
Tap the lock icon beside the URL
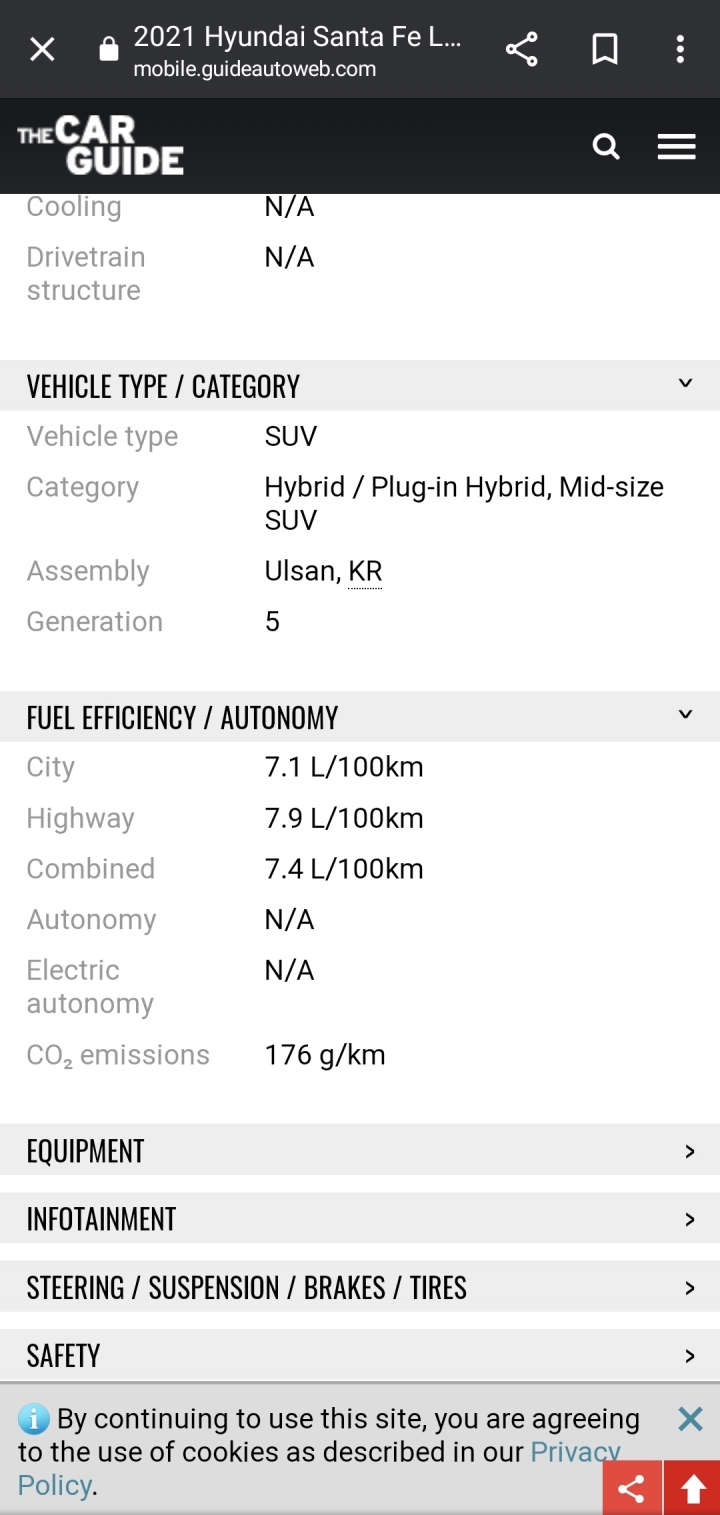point(109,50)
